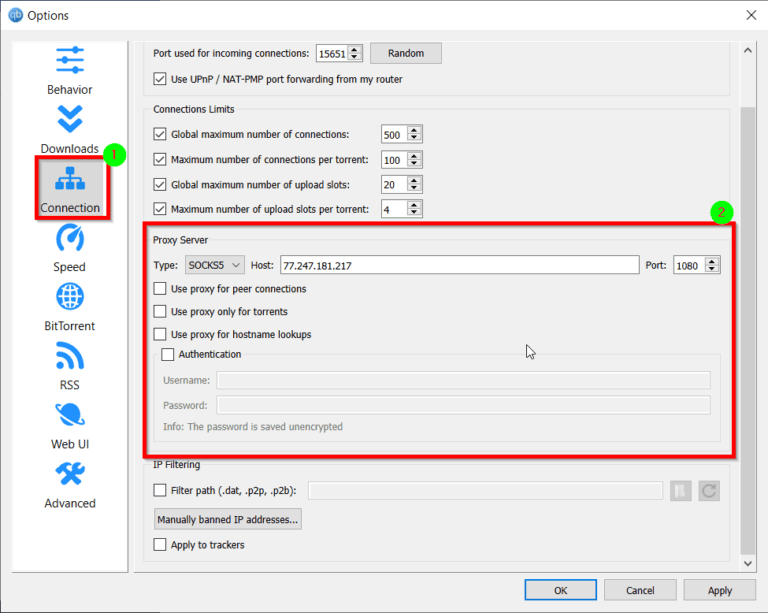Viewport: 768px width, 613px height.
Task: Decrease upload slots per torrent spinner
Action: pyautogui.click(x=414, y=213)
